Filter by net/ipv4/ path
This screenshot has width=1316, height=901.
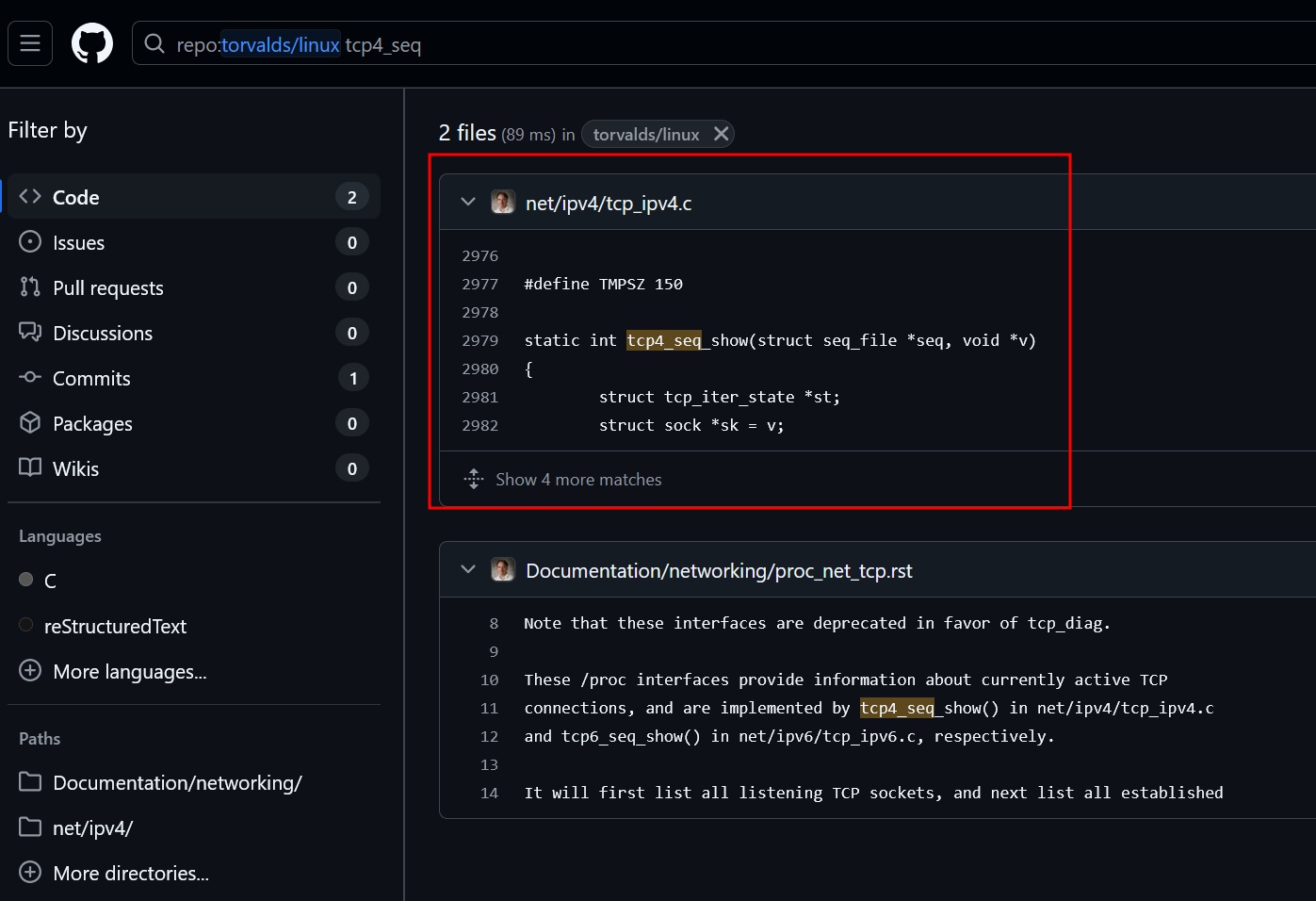pos(92,827)
